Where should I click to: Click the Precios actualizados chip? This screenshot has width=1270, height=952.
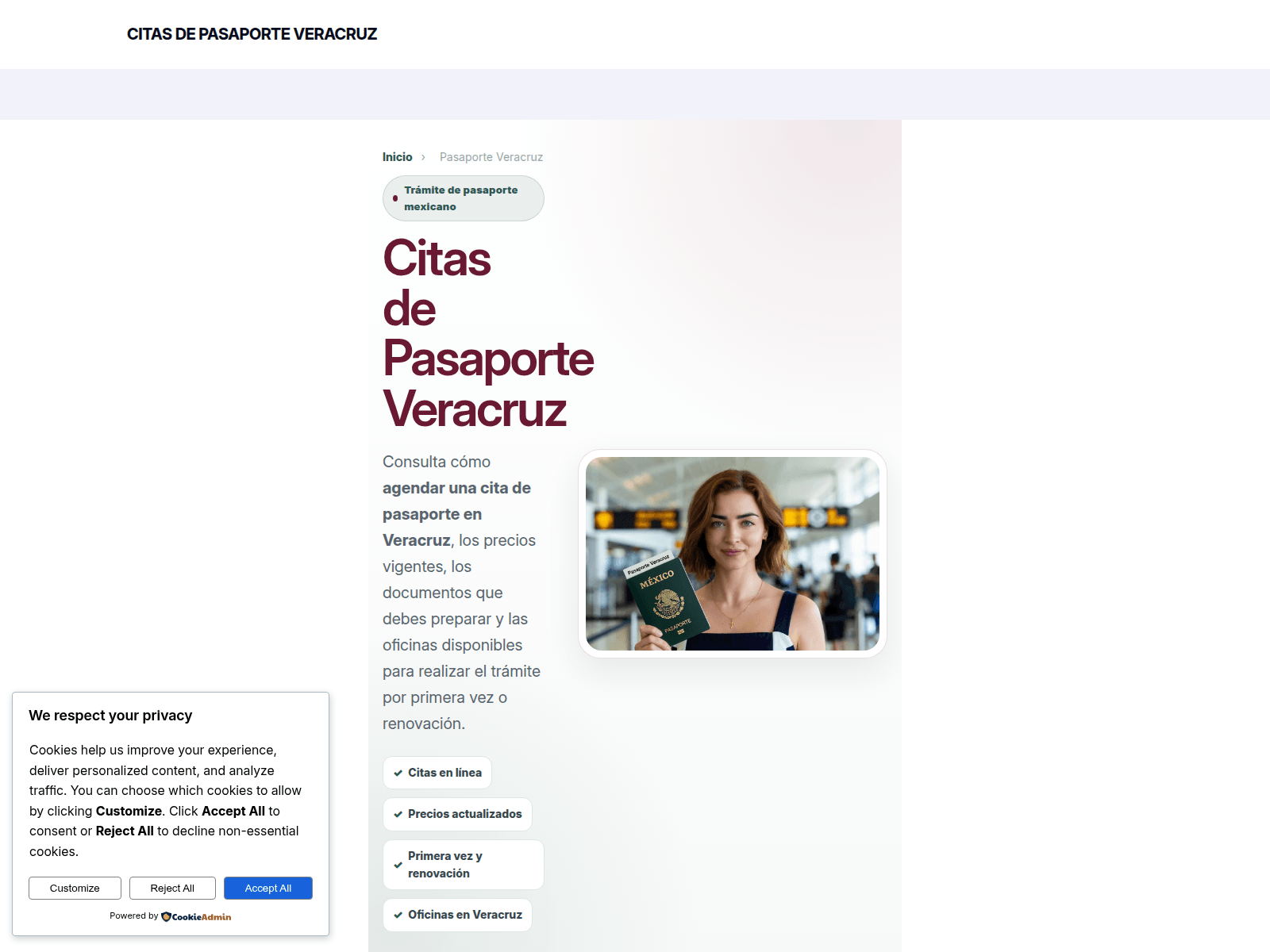tap(457, 814)
